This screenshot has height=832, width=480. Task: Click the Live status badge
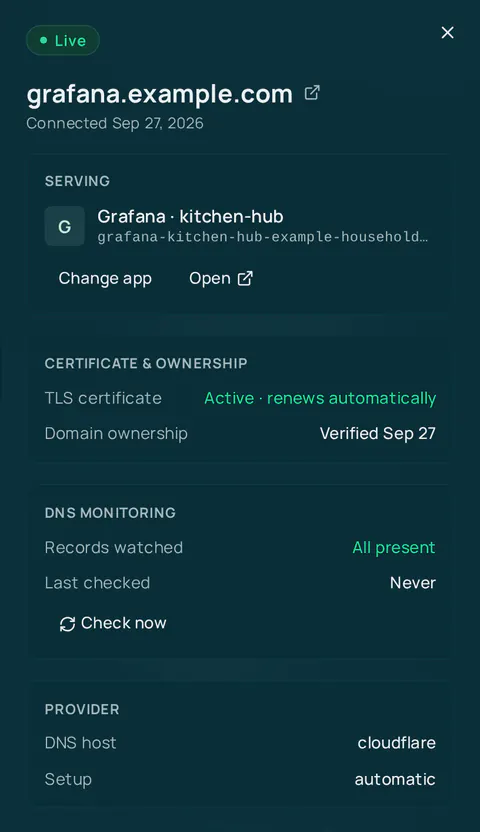(x=63, y=40)
